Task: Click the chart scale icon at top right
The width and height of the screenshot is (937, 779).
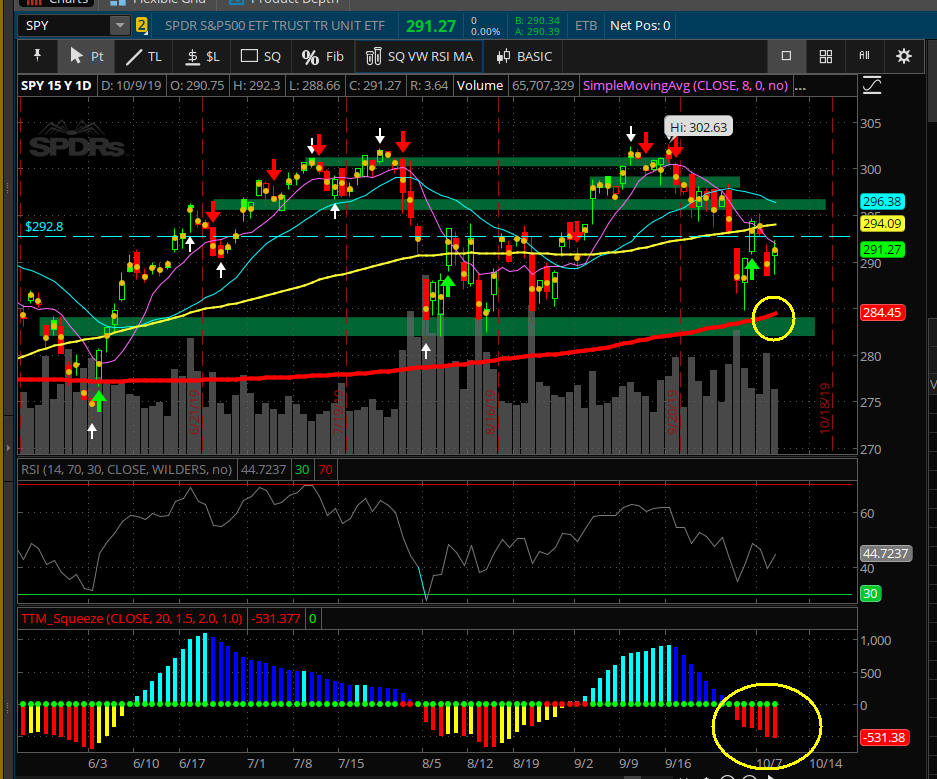Action: (871, 86)
